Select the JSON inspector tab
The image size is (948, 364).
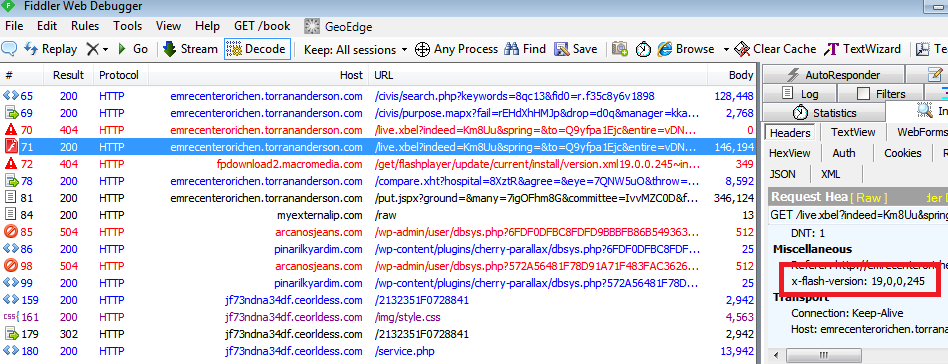(782, 174)
